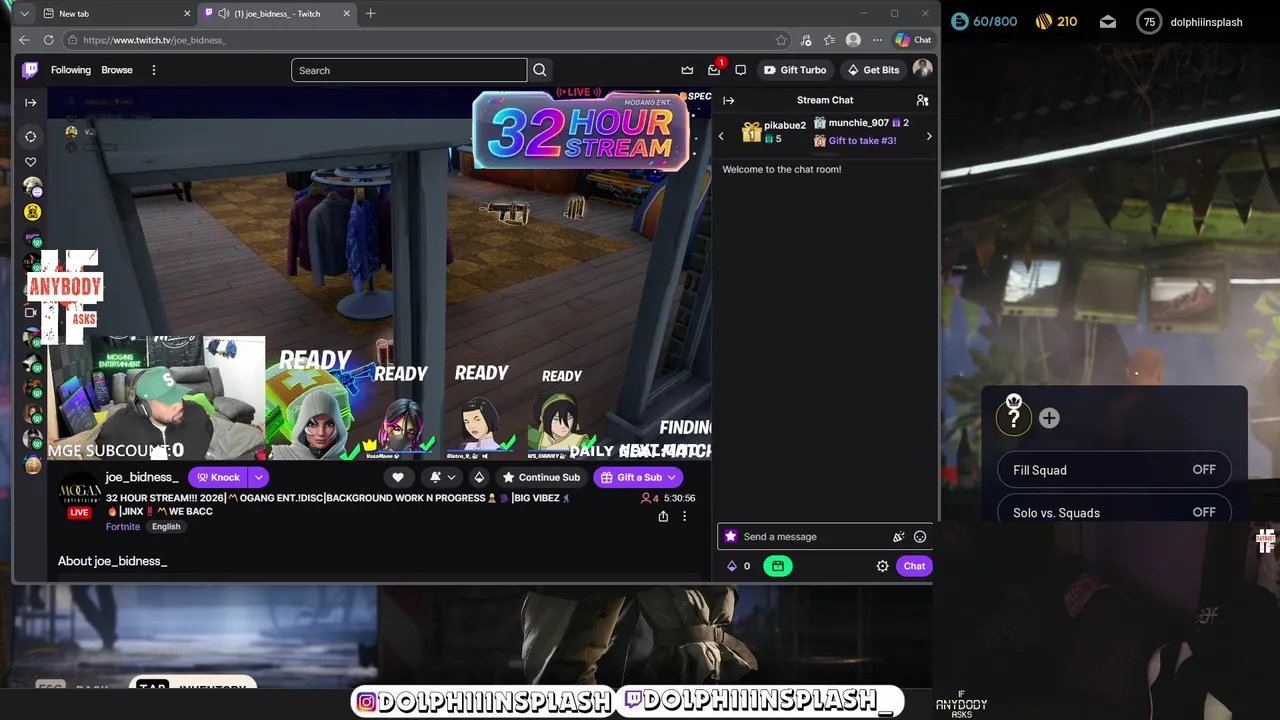Open the Twitch user avatar menu
The image size is (1280, 720).
click(922, 69)
